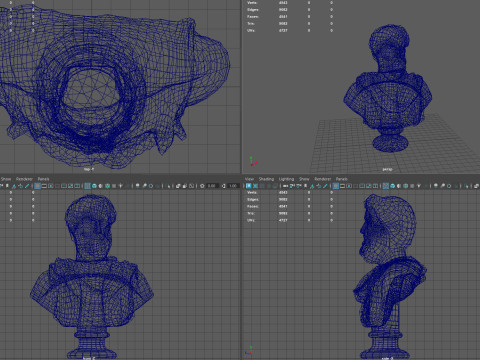Viewport: 480px width, 360px height.
Task: Click exposure value field in front view toolbar
Action: click(212, 186)
